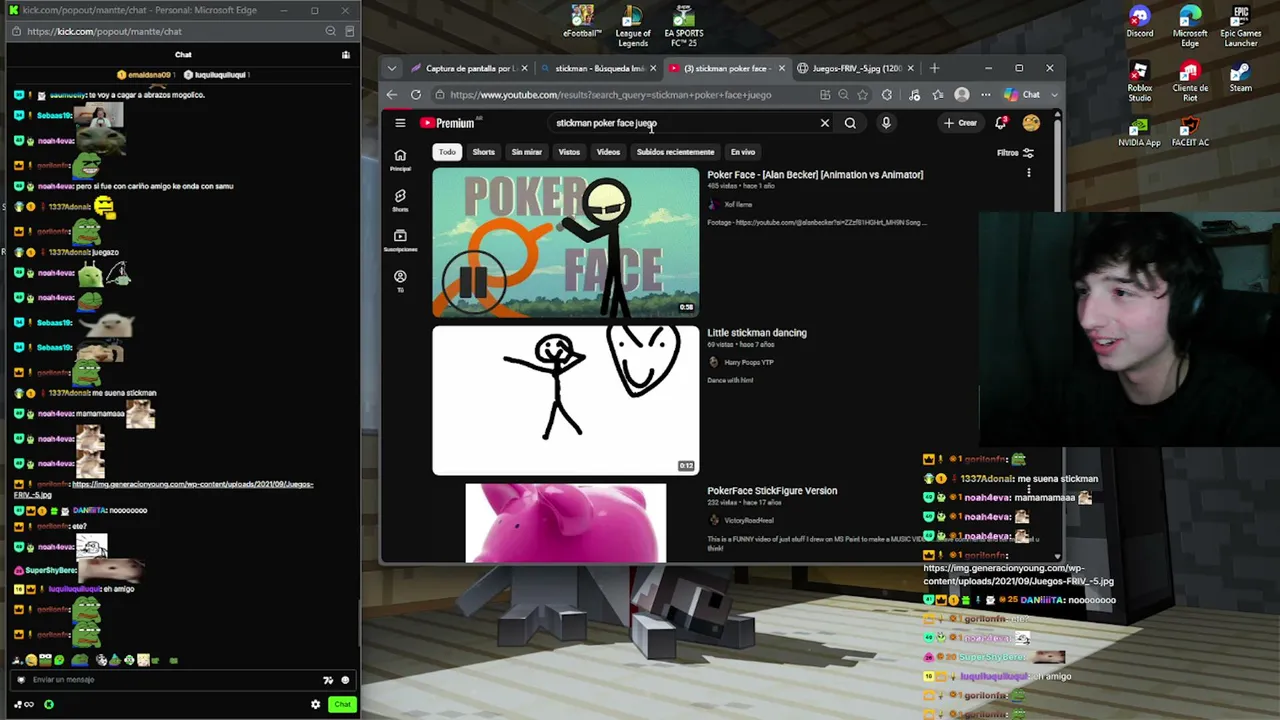Open Edge settings and more menu
The height and width of the screenshot is (720, 1280).
985,95
